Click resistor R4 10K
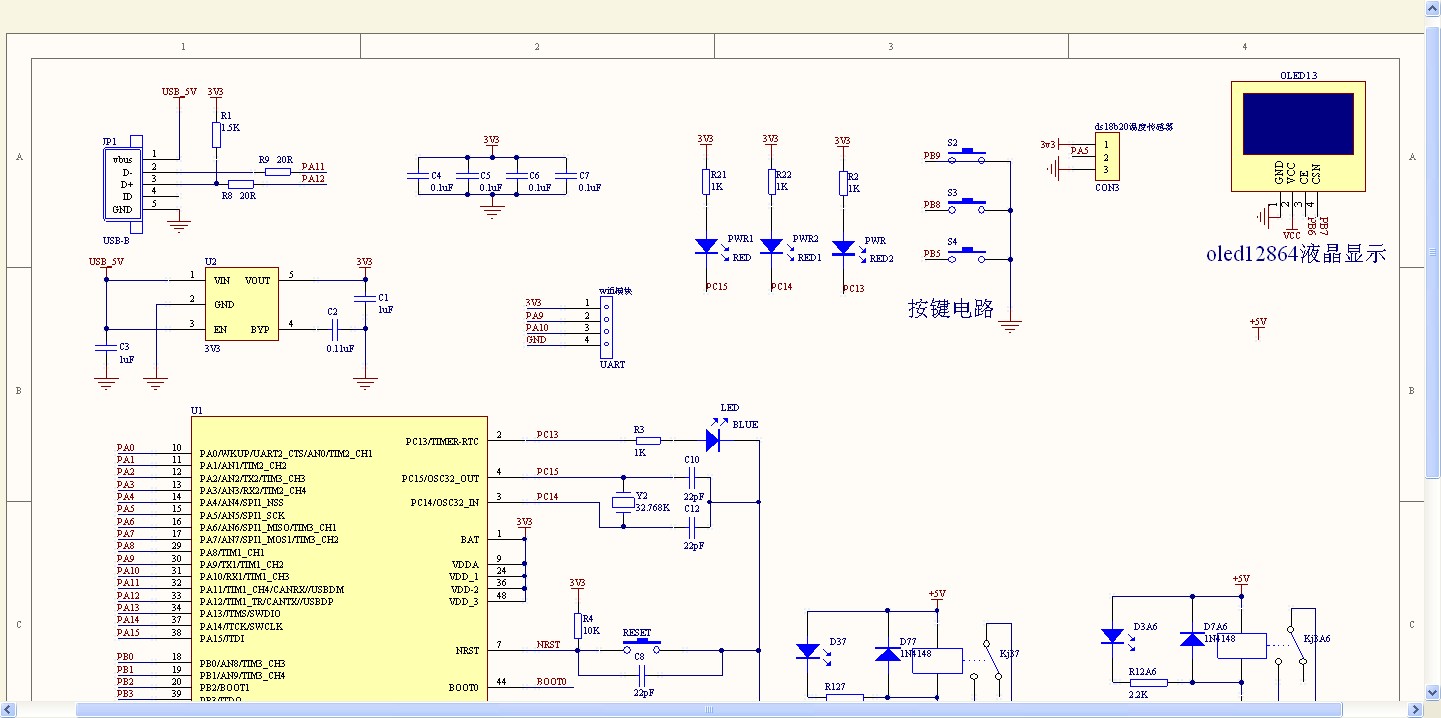This screenshot has width=1441, height=718. coord(577,626)
